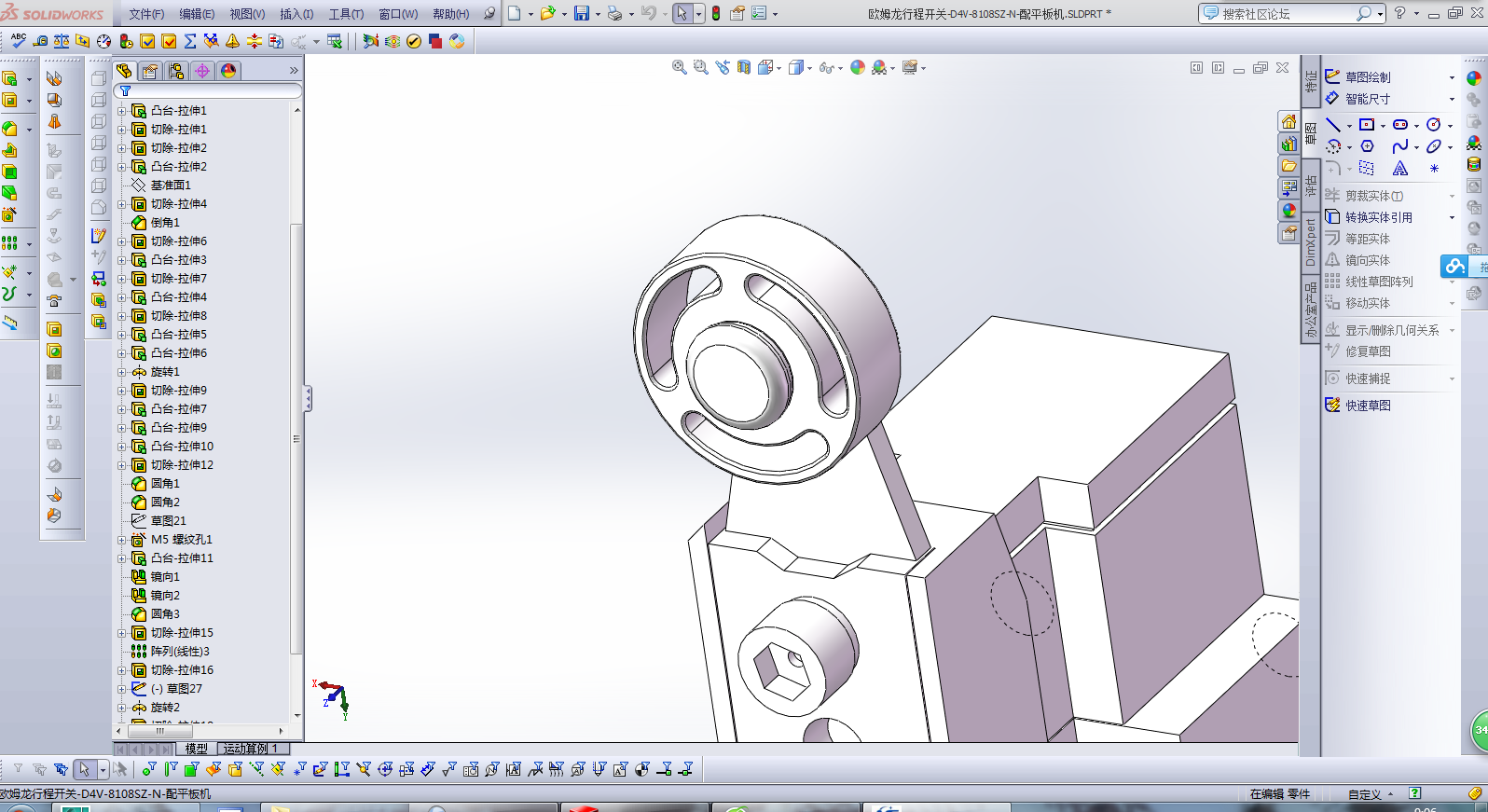Click the Sigma equations icon
This screenshot has width=1488, height=812.
tap(190, 41)
